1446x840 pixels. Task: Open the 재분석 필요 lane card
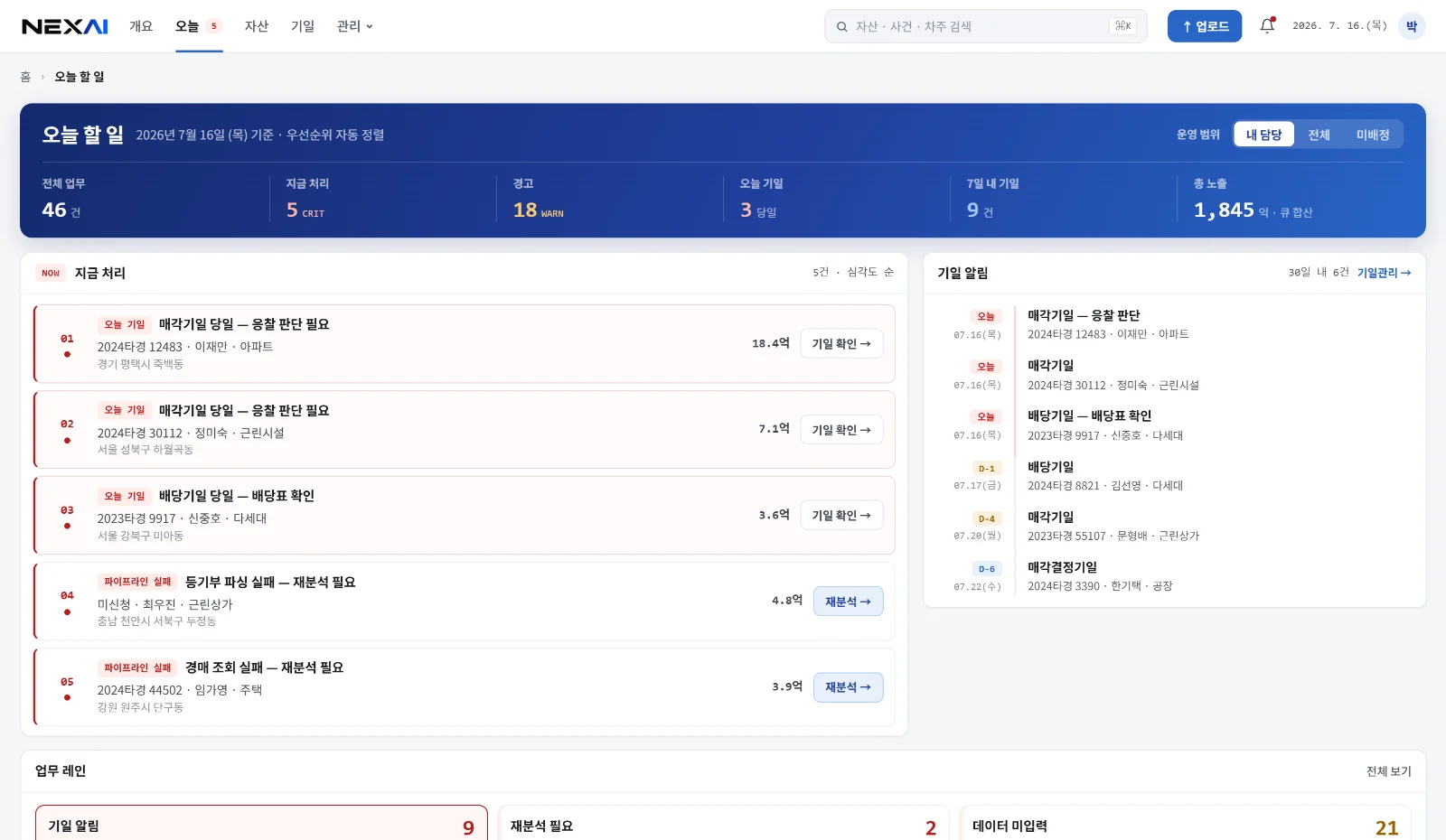pos(723,823)
